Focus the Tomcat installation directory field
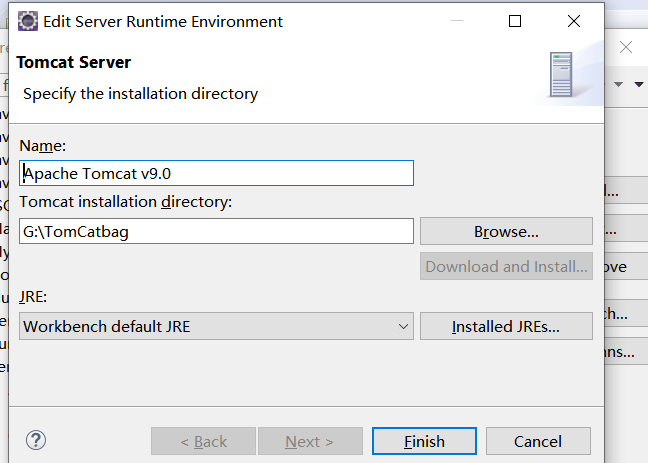This screenshot has width=648, height=463. click(216, 231)
